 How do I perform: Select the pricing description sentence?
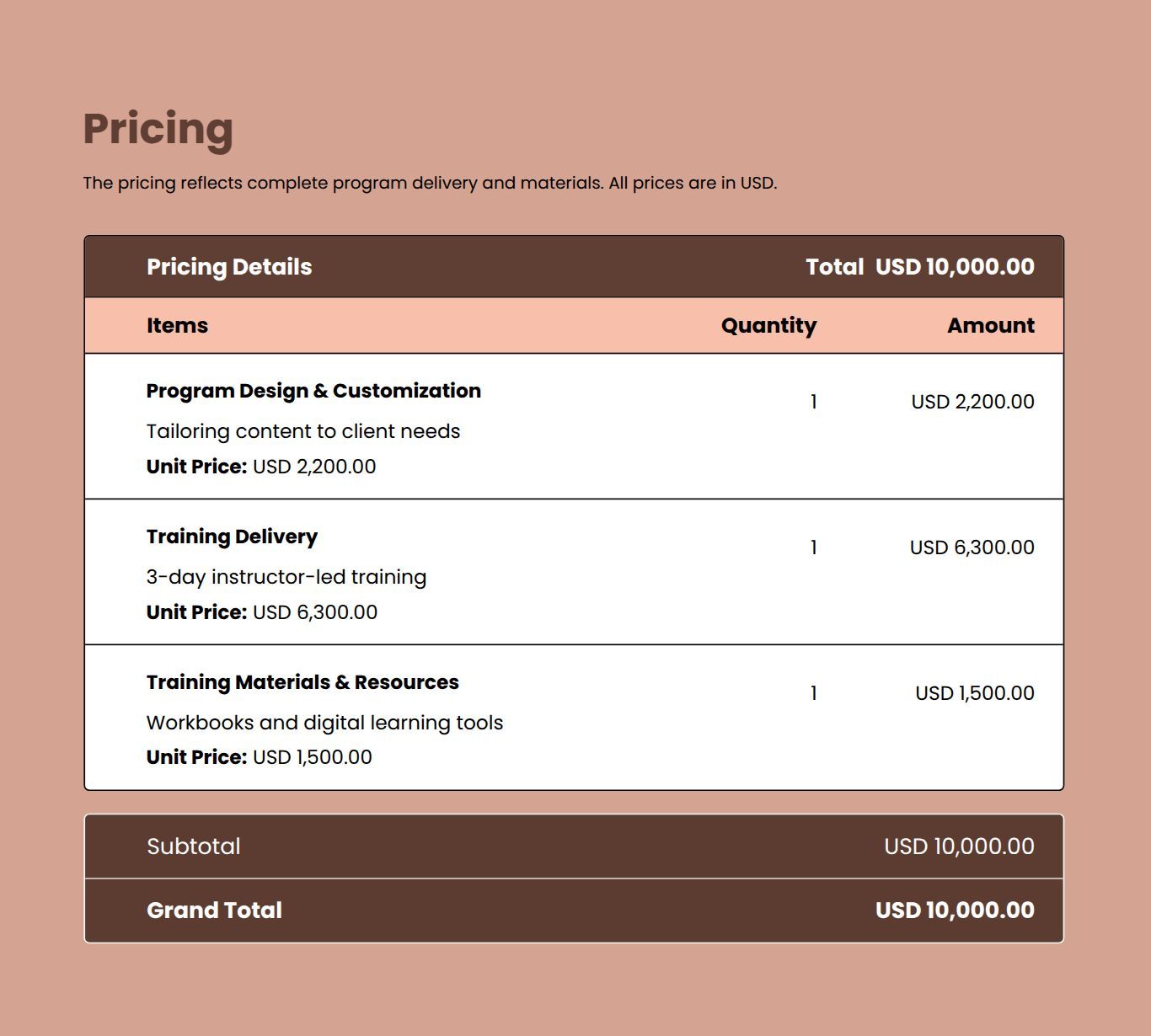[429, 183]
